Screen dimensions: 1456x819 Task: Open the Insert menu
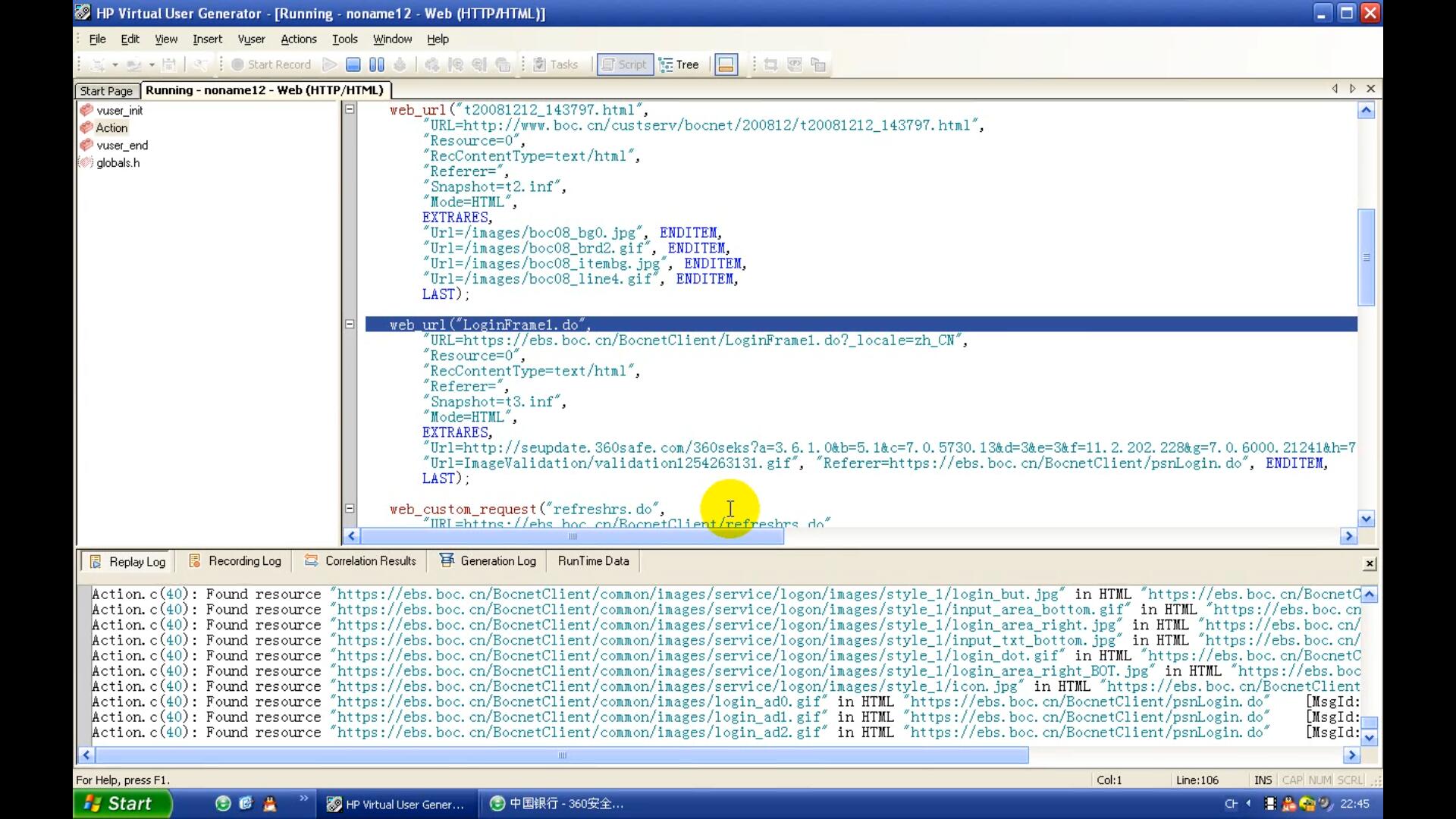[207, 39]
